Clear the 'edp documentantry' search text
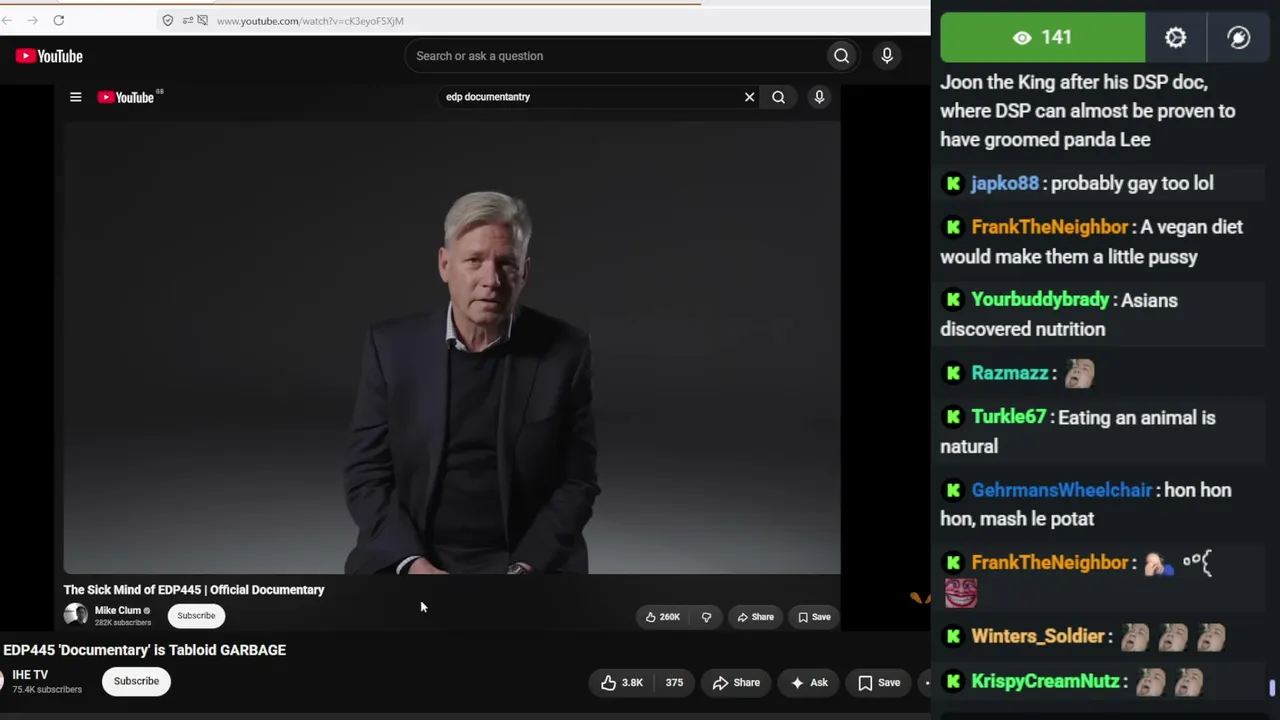Screen dimensions: 1280x720 [x=749, y=97]
